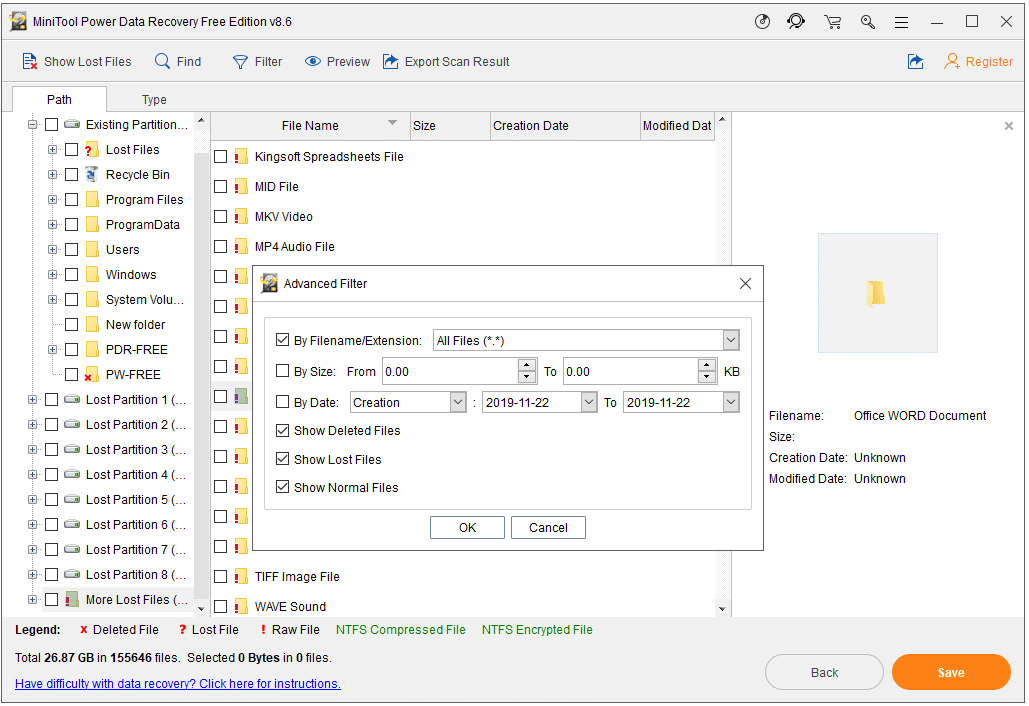The image size is (1029, 706).
Task: Click Export Scan Result in the toolbar
Action: click(x=446, y=61)
